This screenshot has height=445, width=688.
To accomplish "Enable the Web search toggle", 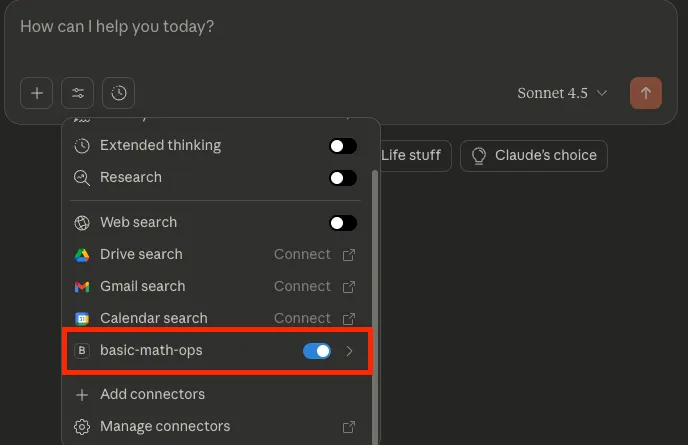I will 342,223.
